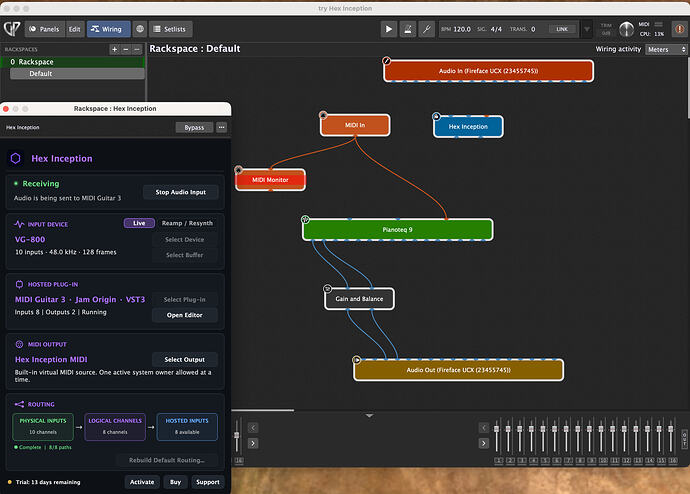This screenshot has height=494, width=690.
Task: Click the second minus button in the Rackspaces header
Action: point(137,49)
